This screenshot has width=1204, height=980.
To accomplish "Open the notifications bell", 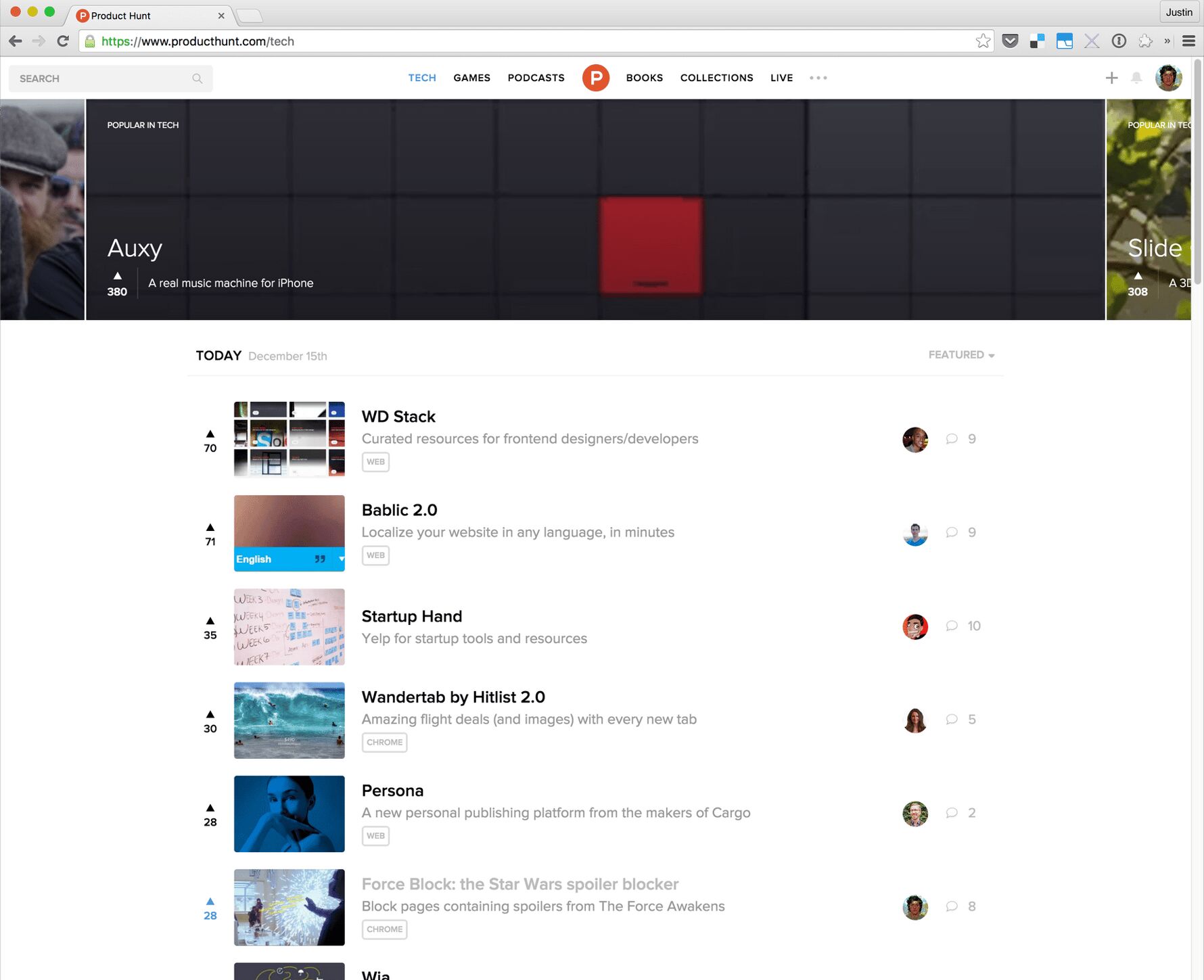I will [1136, 78].
